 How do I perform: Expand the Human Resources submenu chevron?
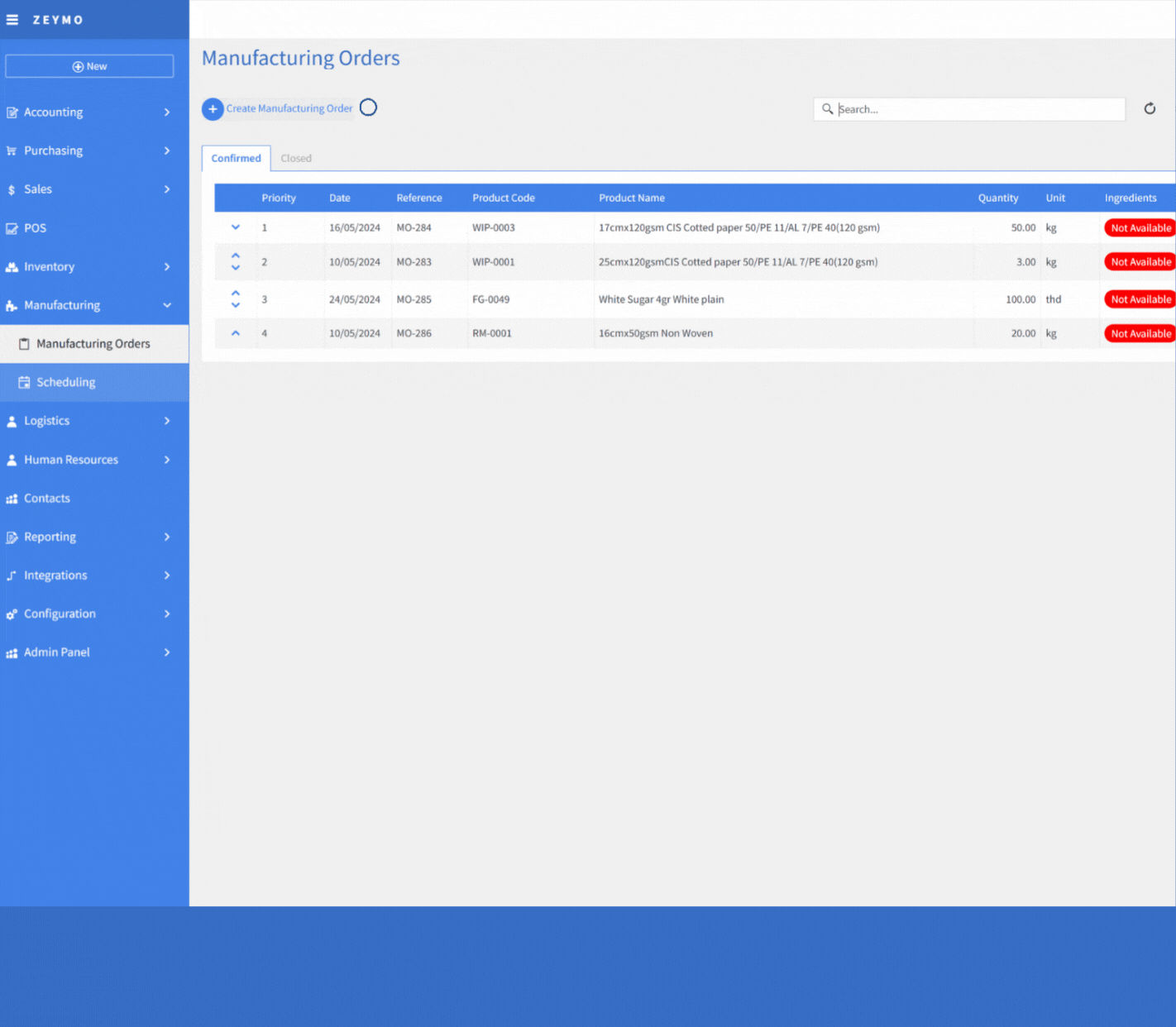[x=167, y=460]
